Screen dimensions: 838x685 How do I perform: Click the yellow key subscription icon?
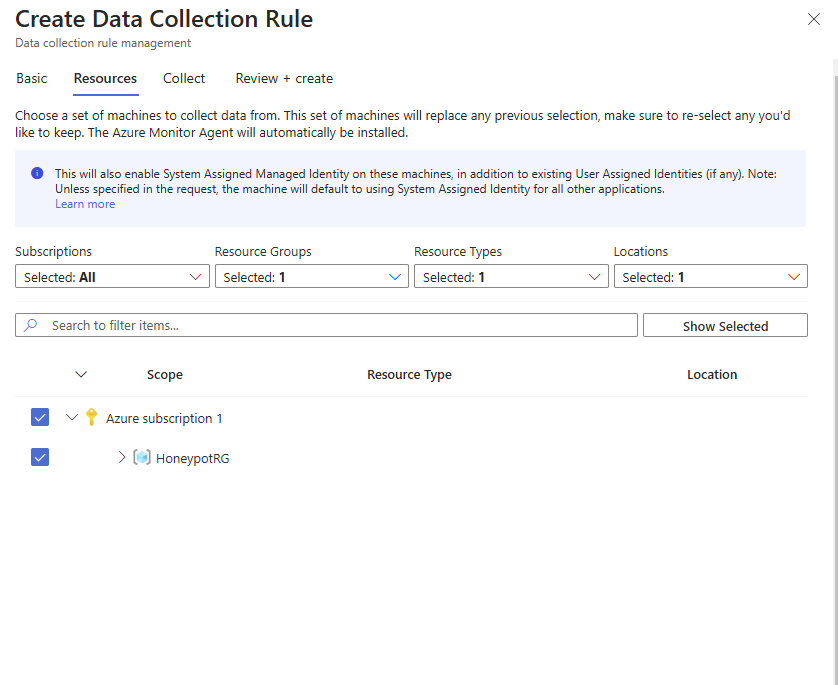point(91,417)
